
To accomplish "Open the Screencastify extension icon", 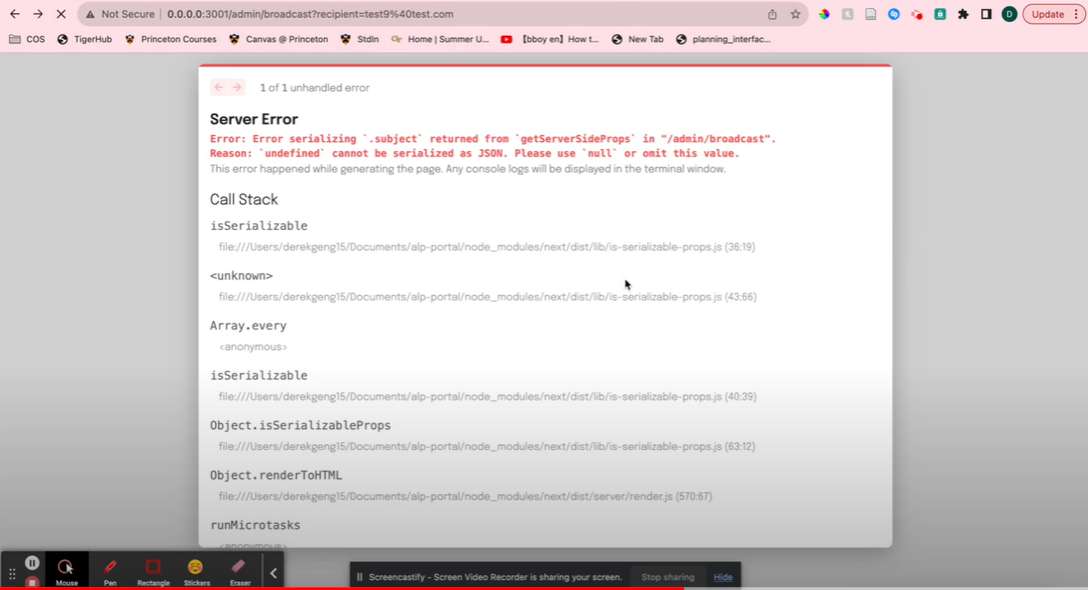I will click(917, 14).
